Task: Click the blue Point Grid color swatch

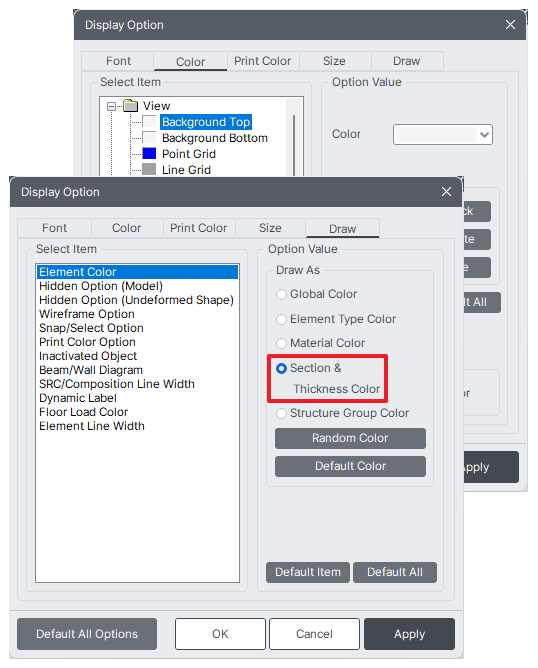Action: (x=149, y=153)
